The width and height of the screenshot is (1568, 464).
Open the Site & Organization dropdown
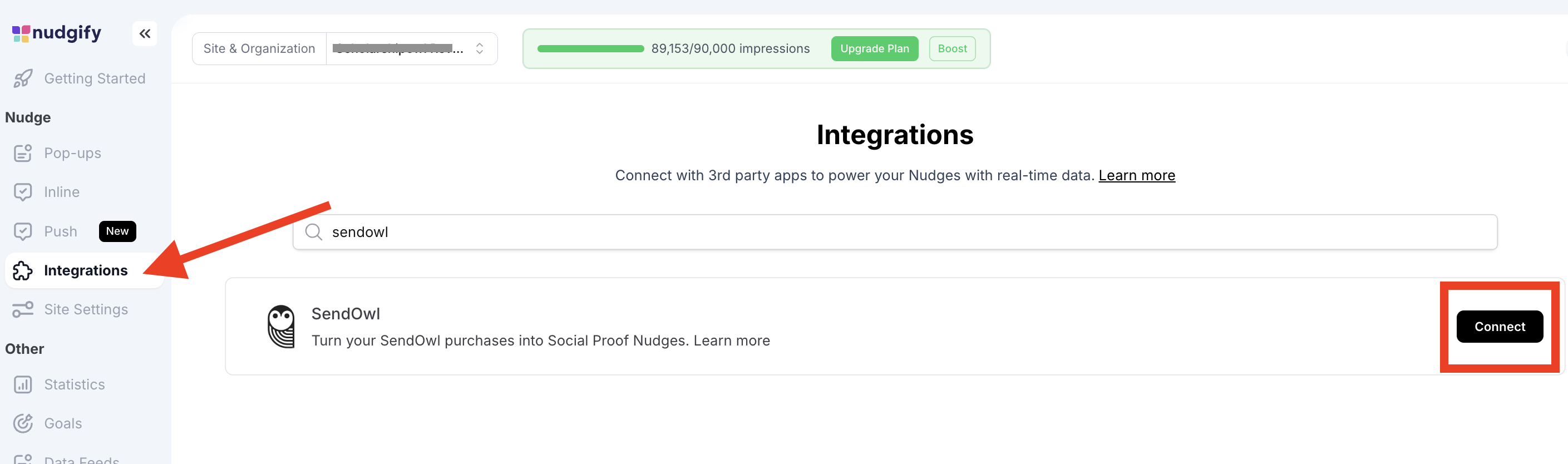click(412, 49)
